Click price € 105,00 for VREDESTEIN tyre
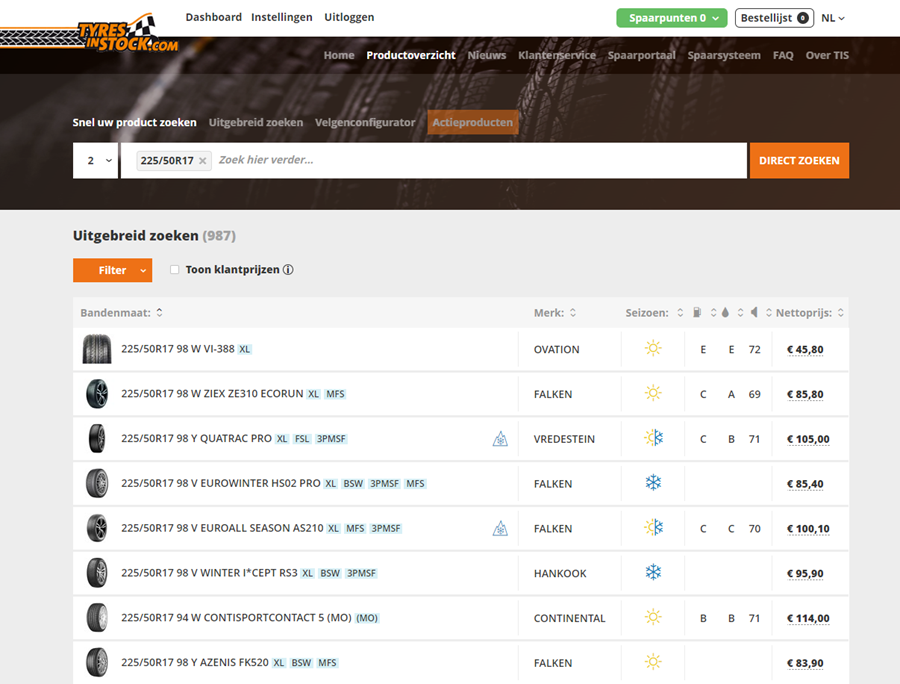Viewport: 900px width, 684px height. coord(808,439)
